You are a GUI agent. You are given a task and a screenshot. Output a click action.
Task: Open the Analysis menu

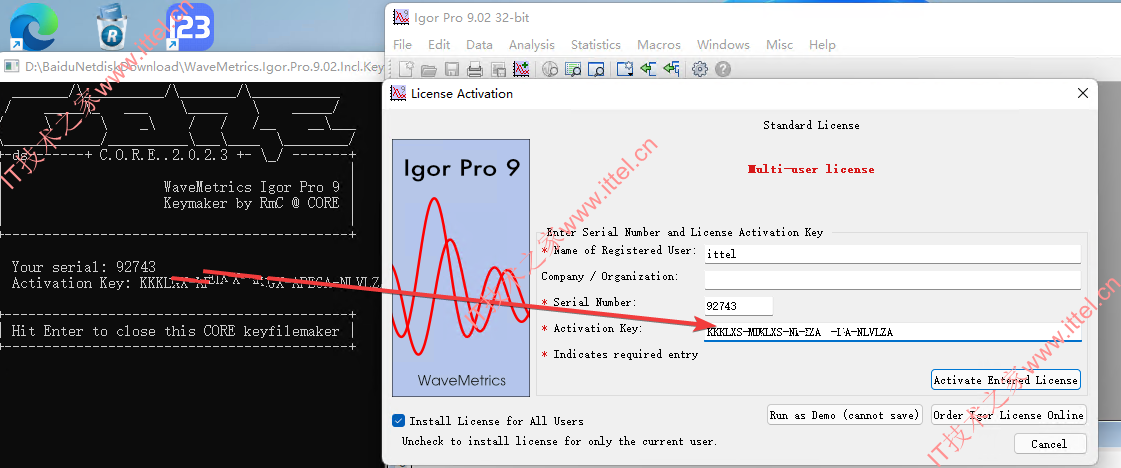pos(531,44)
